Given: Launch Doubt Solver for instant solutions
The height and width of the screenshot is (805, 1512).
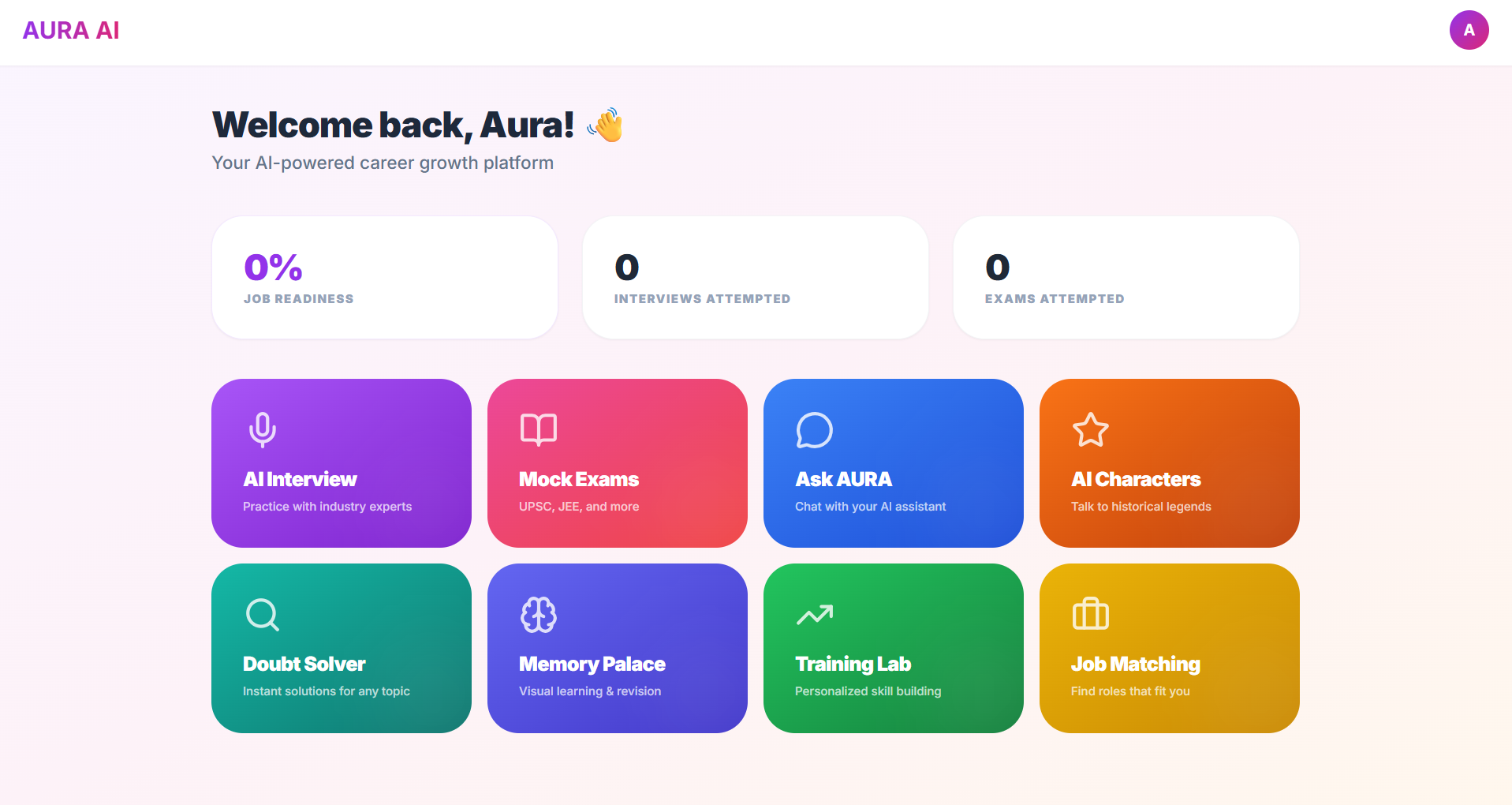Looking at the screenshot, I should (x=341, y=648).
